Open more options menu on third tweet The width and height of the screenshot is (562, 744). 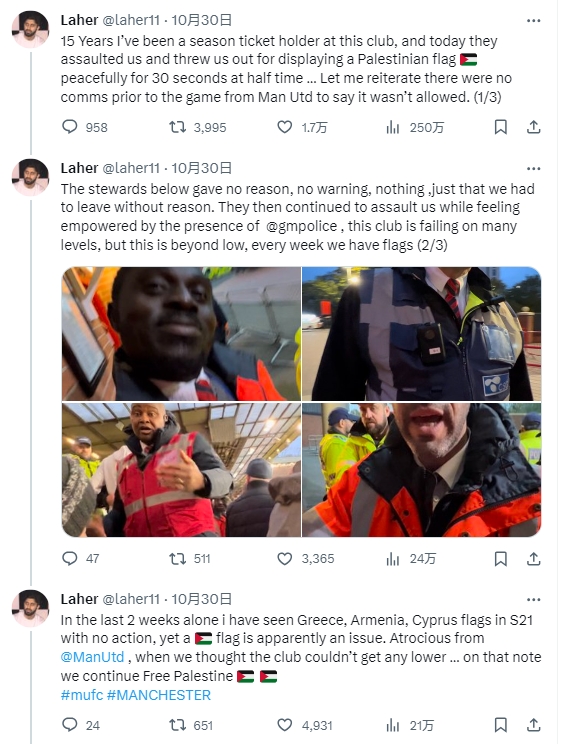coord(534,599)
